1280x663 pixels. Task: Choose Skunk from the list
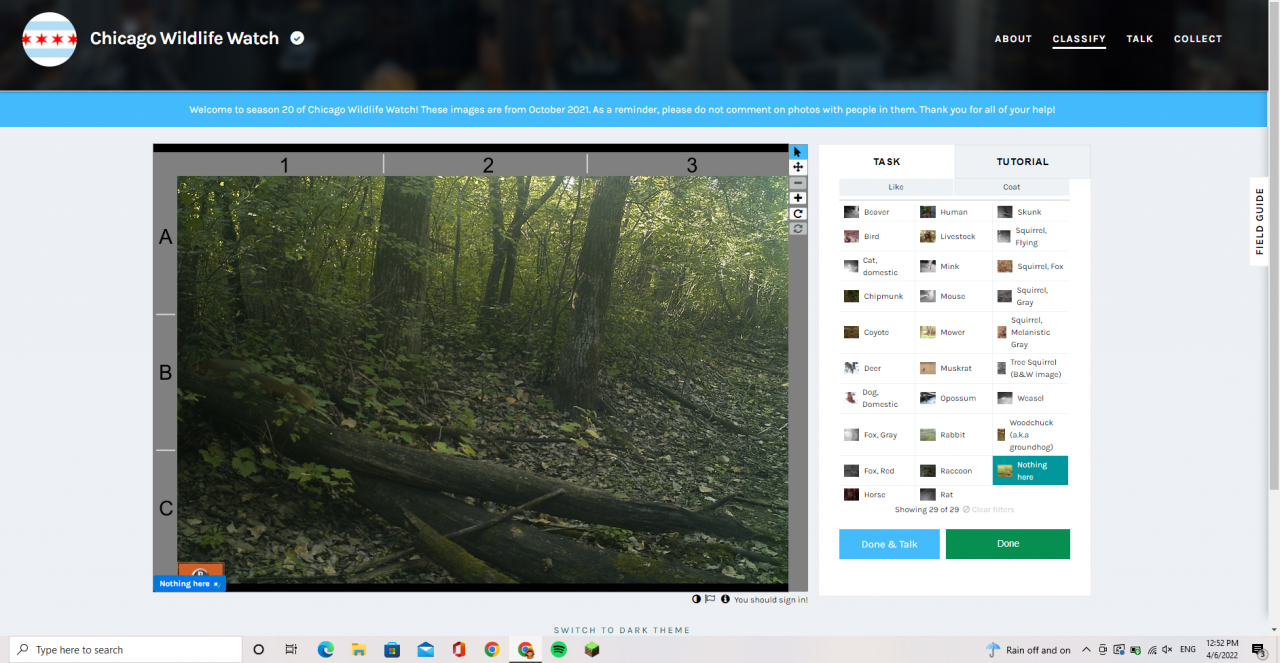[x=1031, y=212]
